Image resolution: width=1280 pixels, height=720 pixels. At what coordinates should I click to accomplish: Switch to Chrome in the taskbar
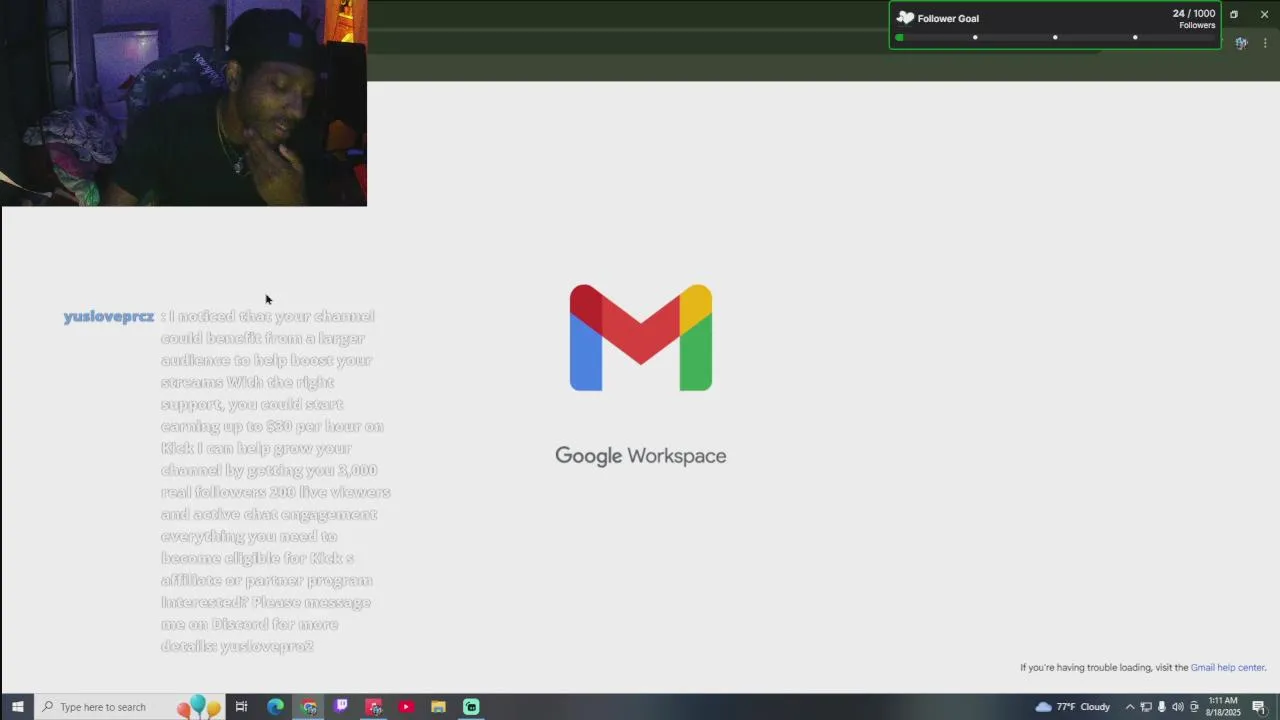[309, 707]
